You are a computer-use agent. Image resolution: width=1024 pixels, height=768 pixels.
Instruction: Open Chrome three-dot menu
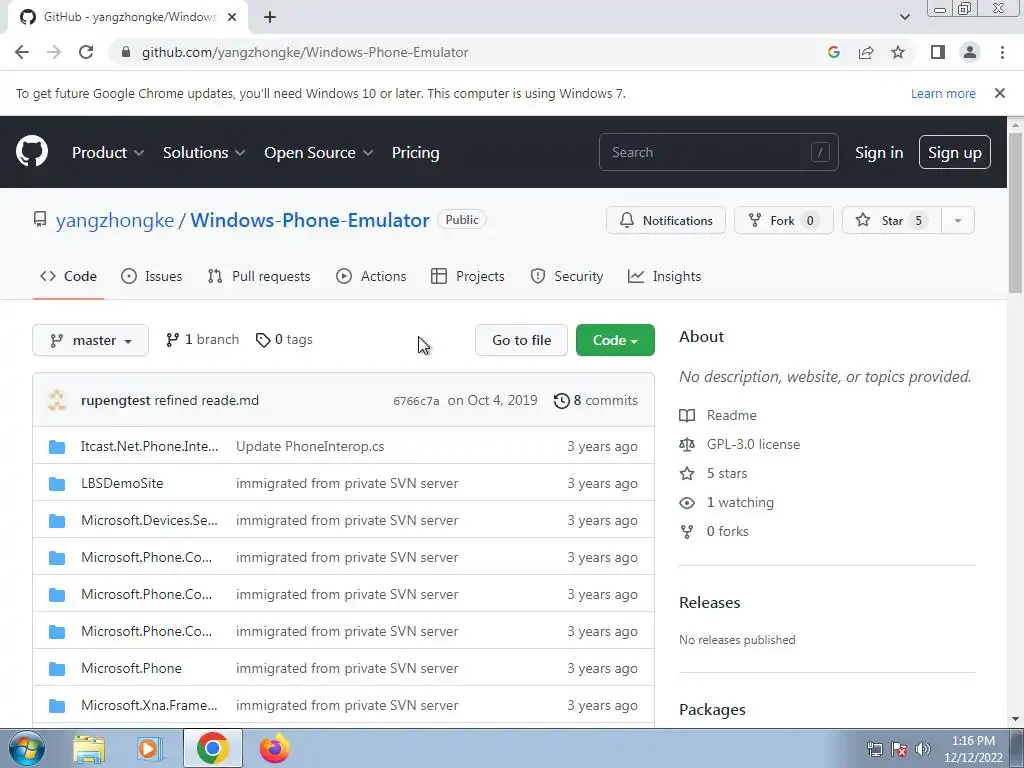pyautogui.click(x=1002, y=52)
